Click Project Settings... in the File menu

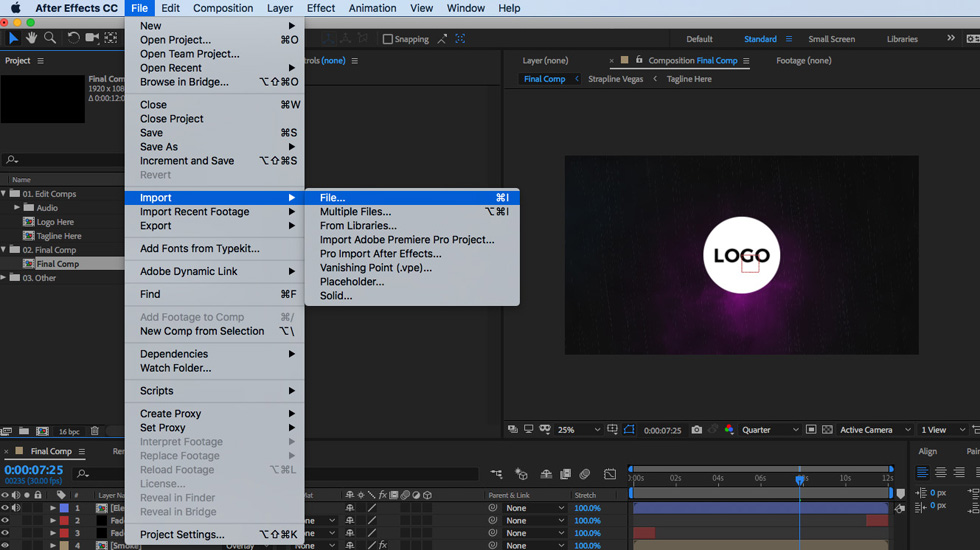(214, 534)
